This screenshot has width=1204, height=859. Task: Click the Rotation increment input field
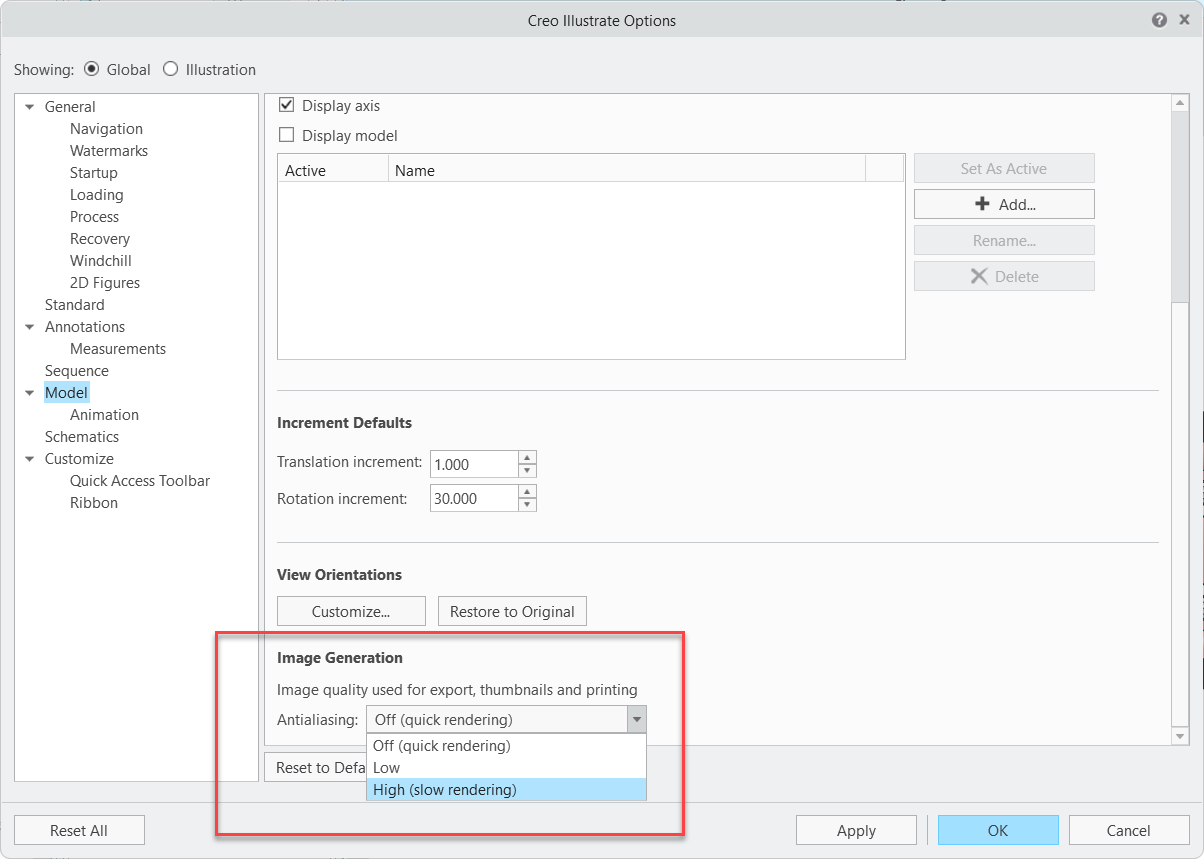pos(473,498)
